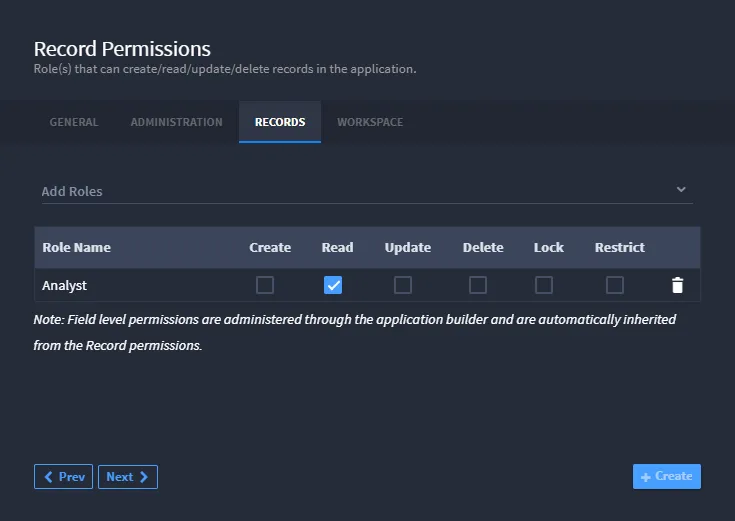Switch to the Administration tab

(x=177, y=122)
